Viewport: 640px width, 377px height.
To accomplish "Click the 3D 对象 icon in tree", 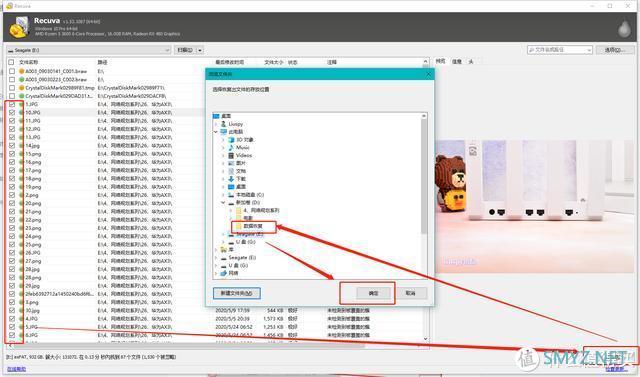I will tap(231, 140).
